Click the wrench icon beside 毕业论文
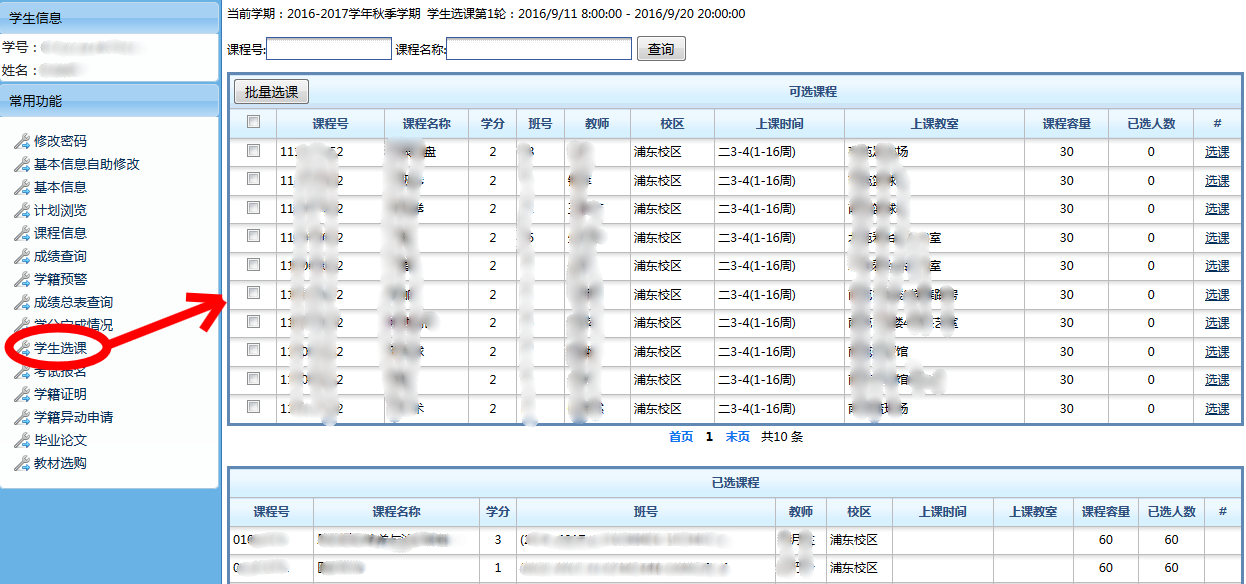 pos(22,440)
